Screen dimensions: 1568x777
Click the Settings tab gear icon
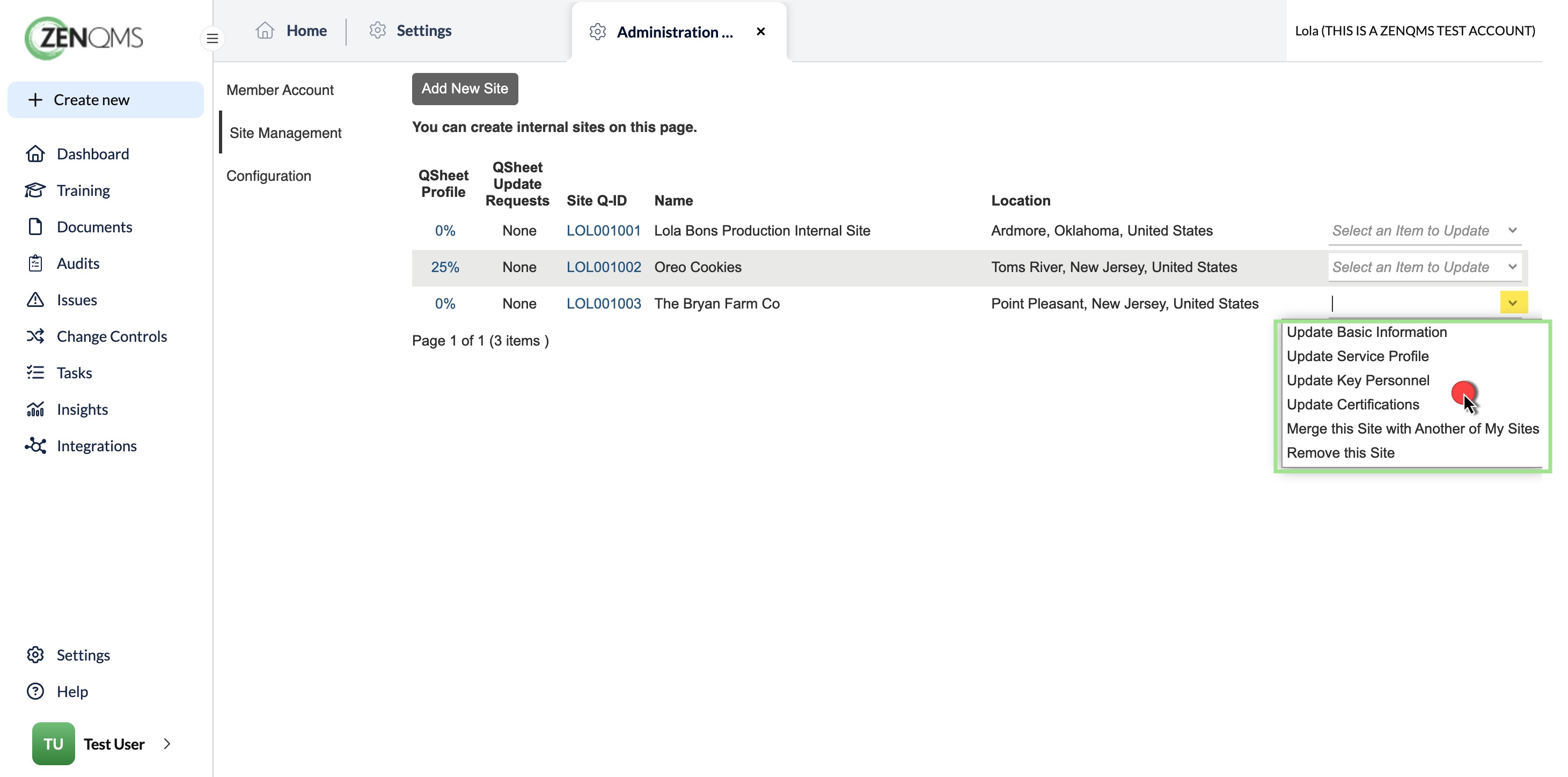click(377, 30)
